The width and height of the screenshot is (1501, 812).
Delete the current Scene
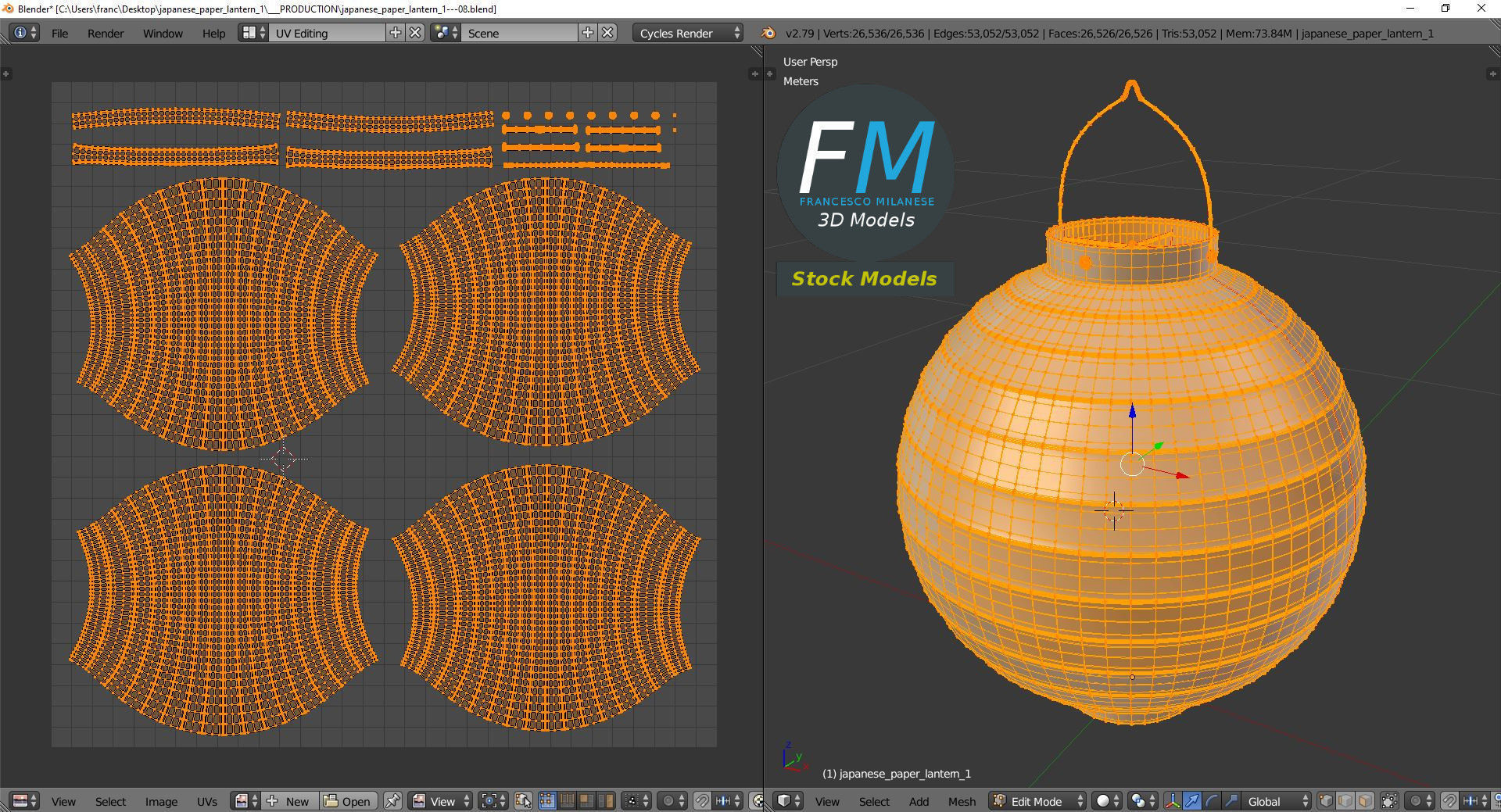[x=608, y=33]
